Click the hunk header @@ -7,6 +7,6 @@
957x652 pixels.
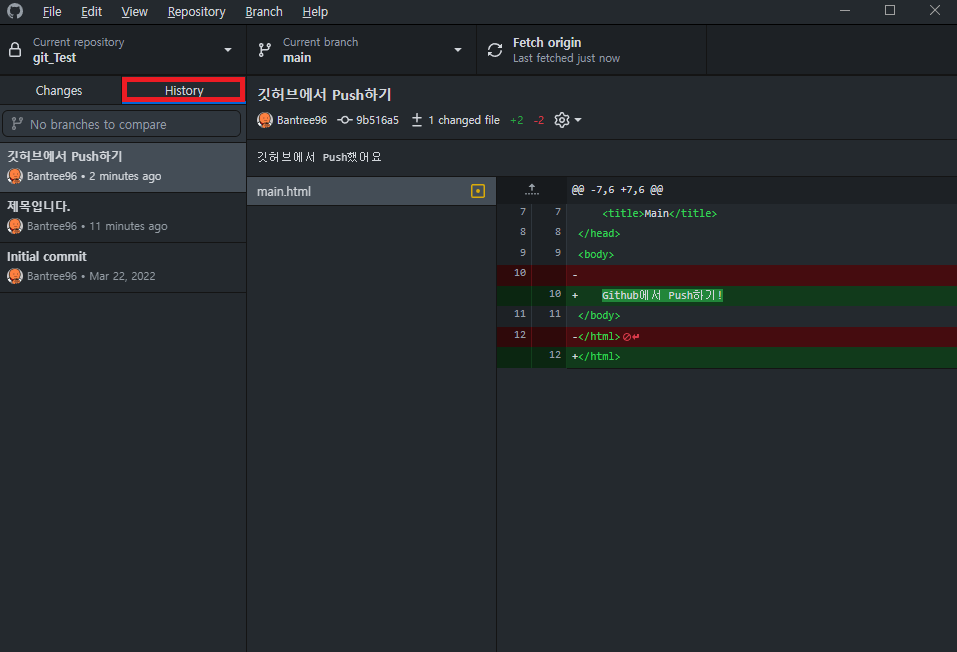tap(617, 190)
